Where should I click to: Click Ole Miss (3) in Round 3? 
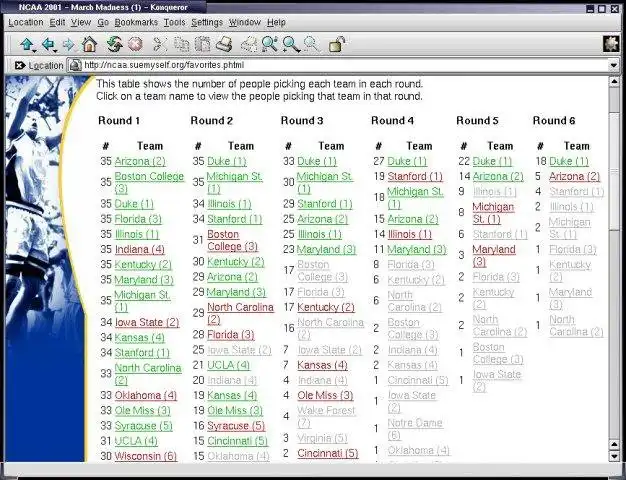[325, 395]
